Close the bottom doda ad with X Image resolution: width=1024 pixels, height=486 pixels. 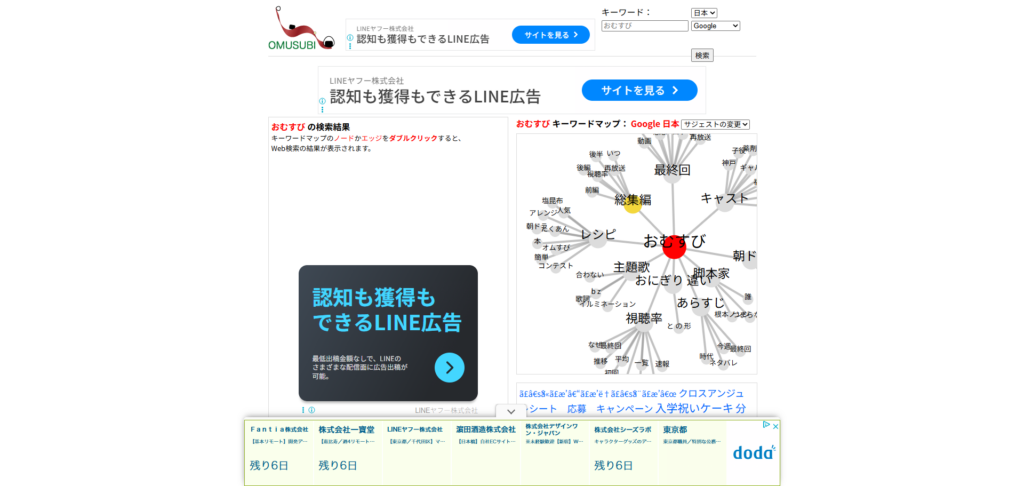click(x=775, y=426)
